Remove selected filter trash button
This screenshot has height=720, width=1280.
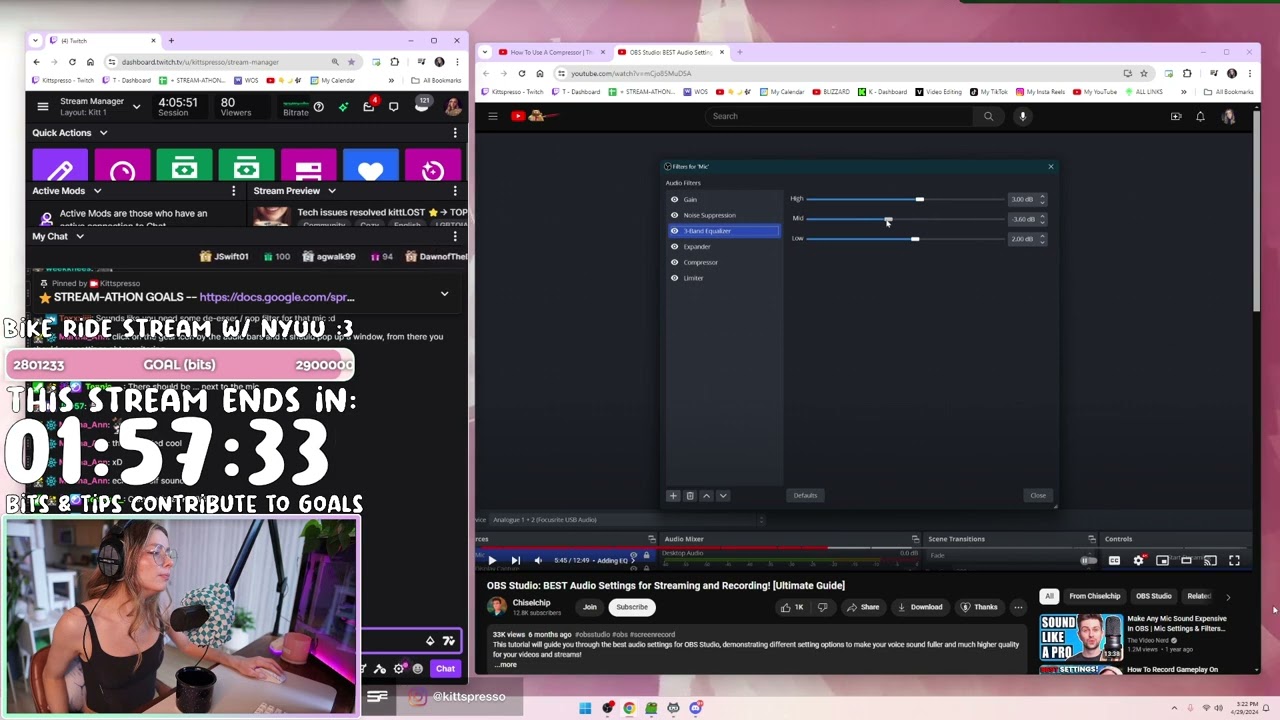(689, 496)
